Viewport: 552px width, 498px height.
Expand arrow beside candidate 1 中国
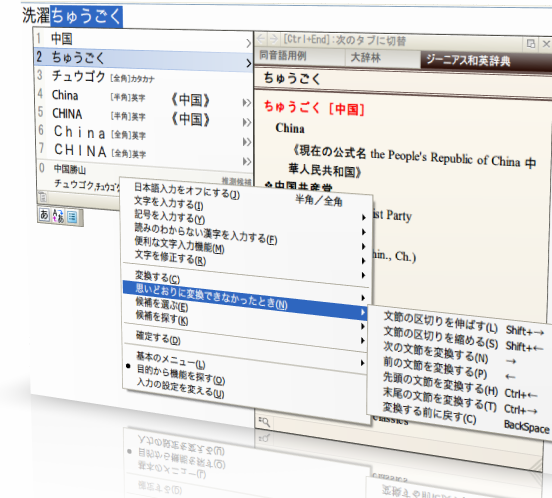(249, 43)
